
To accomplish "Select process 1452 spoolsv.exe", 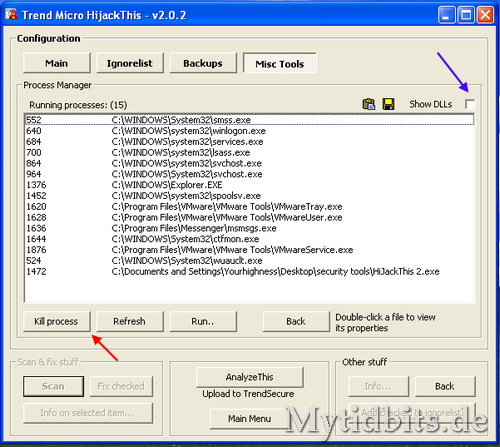I will click(x=250, y=196).
